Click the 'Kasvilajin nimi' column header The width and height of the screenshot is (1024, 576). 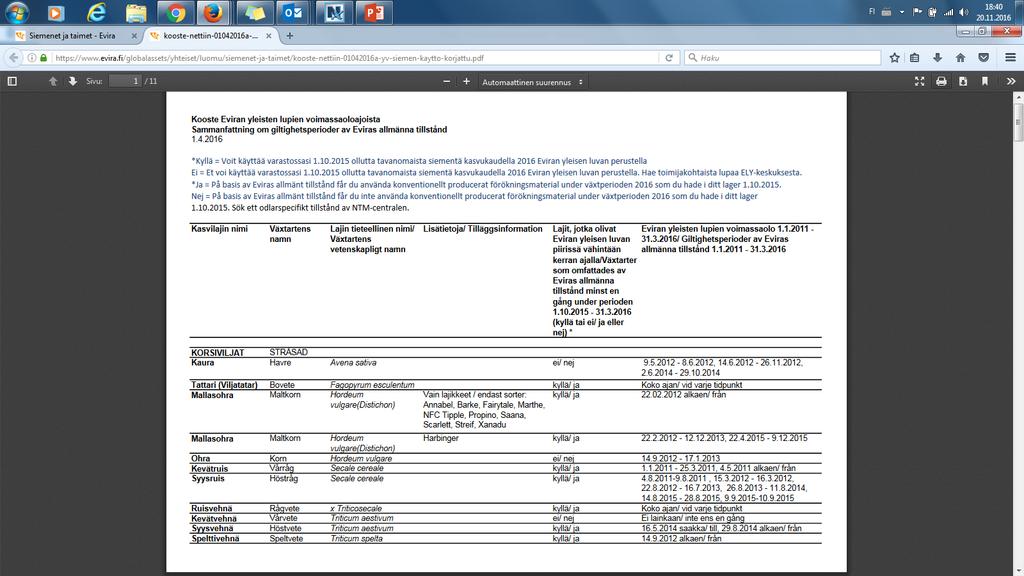pyautogui.click(x=219, y=229)
